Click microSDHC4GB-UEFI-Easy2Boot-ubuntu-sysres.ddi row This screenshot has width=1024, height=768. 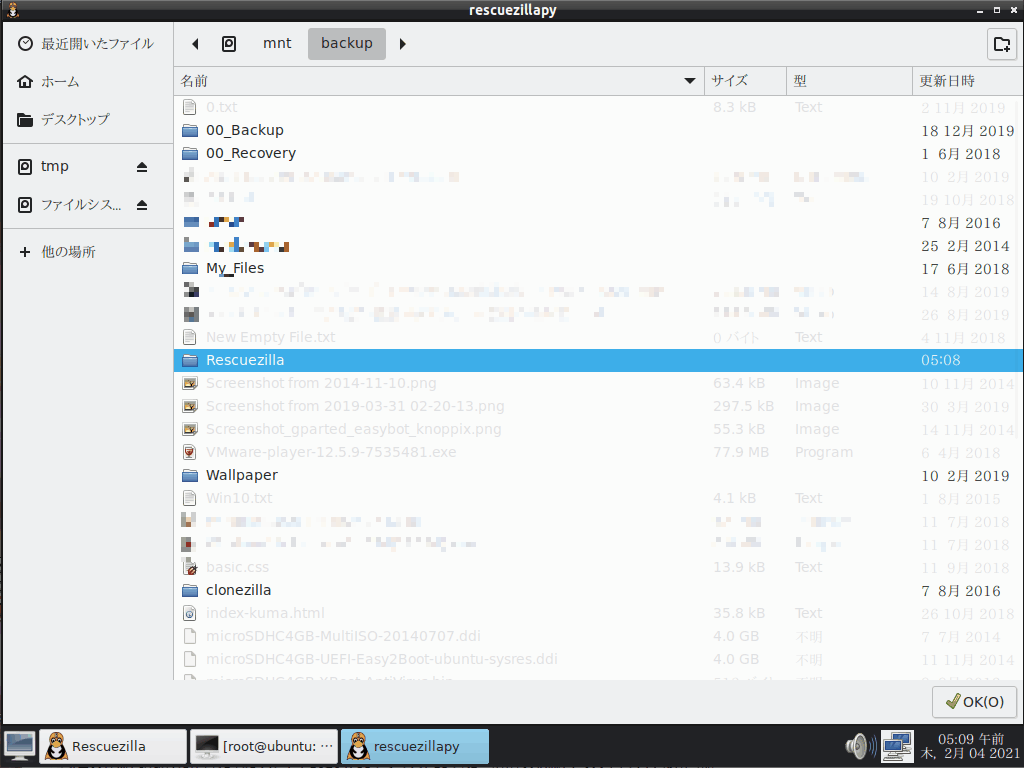coord(598,659)
